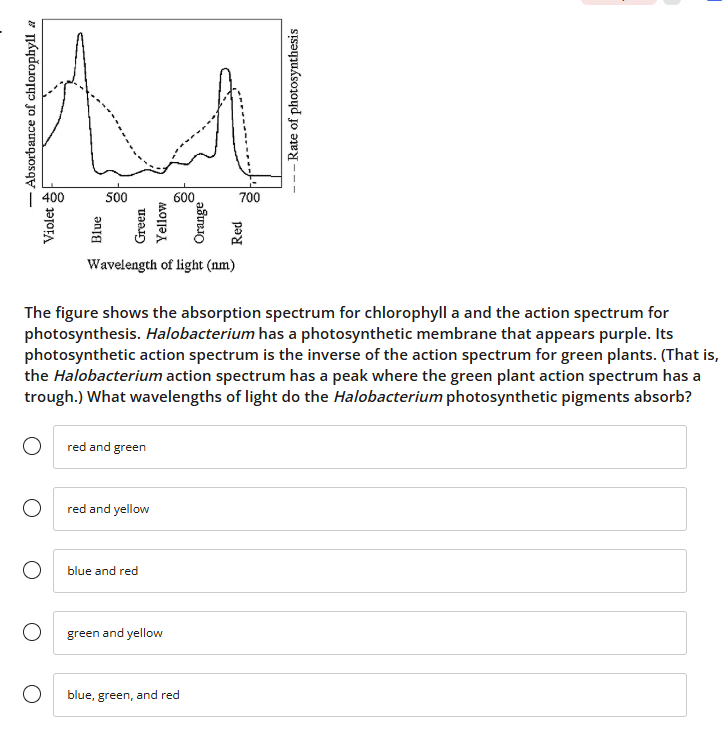Click the 'blue, green, and red' answer text
Viewport: 726px width, 744px height.
(123, 695)
